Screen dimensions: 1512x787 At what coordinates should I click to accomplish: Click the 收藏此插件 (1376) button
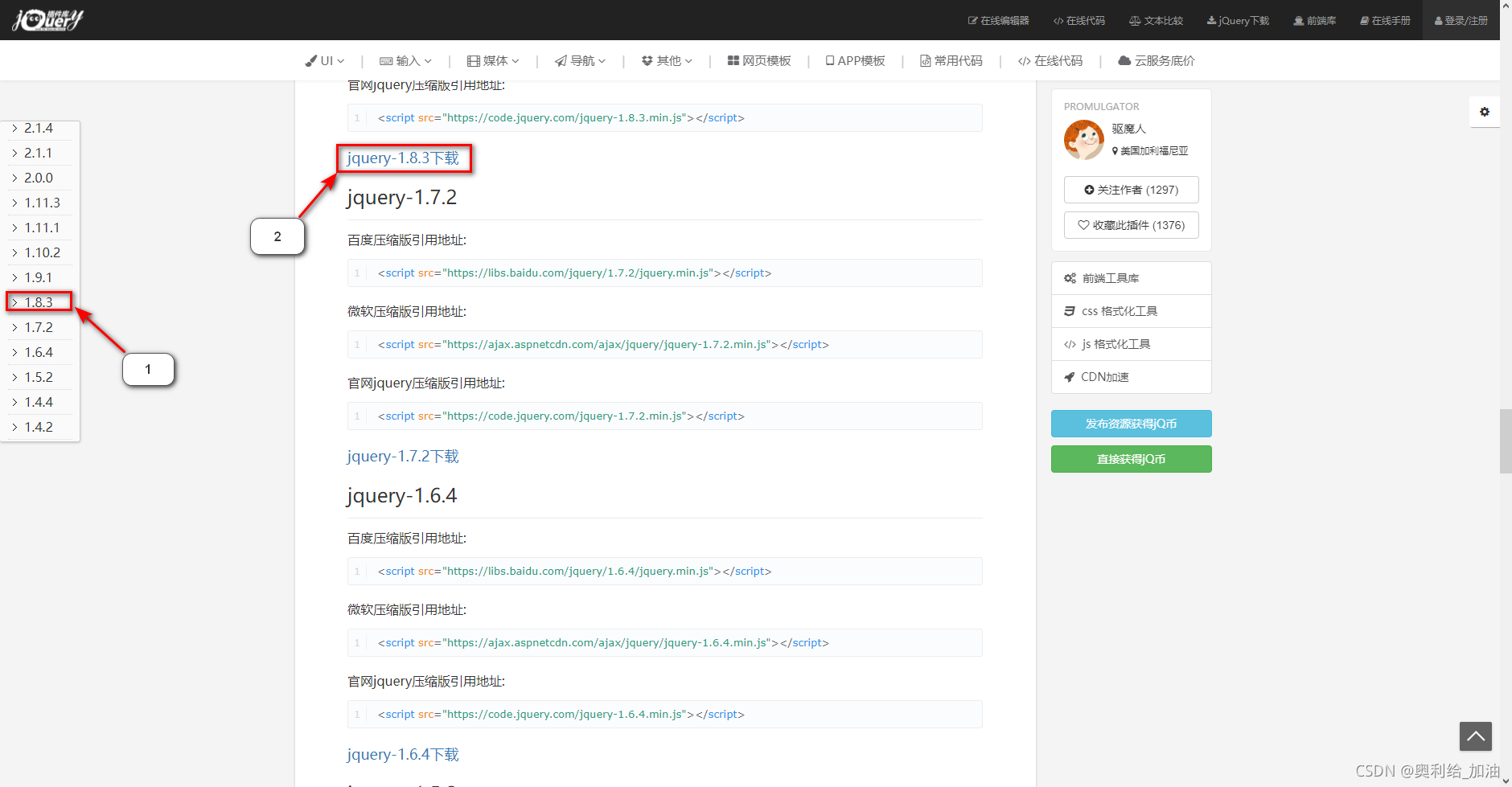[1131, 225]
